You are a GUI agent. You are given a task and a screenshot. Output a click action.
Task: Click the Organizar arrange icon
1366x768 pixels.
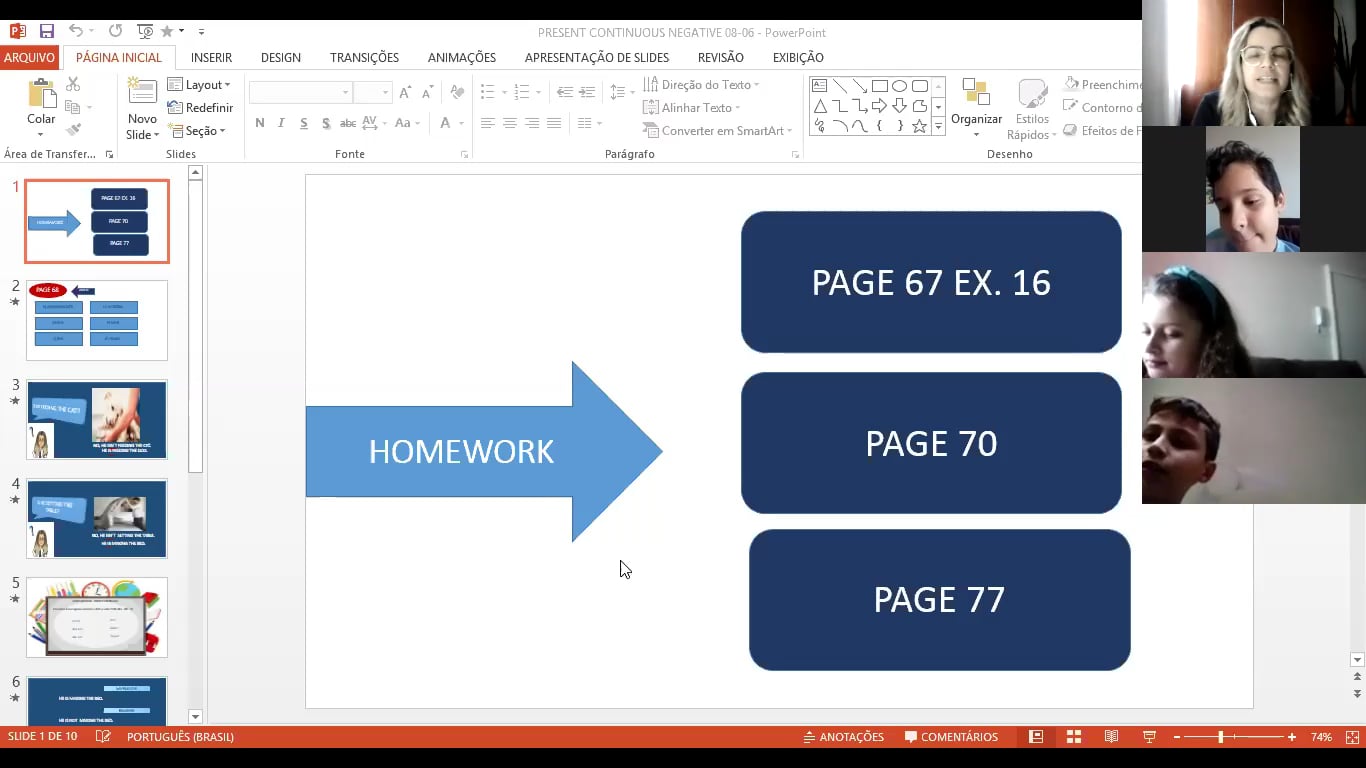pyautogui.click(x=976, y=94)
